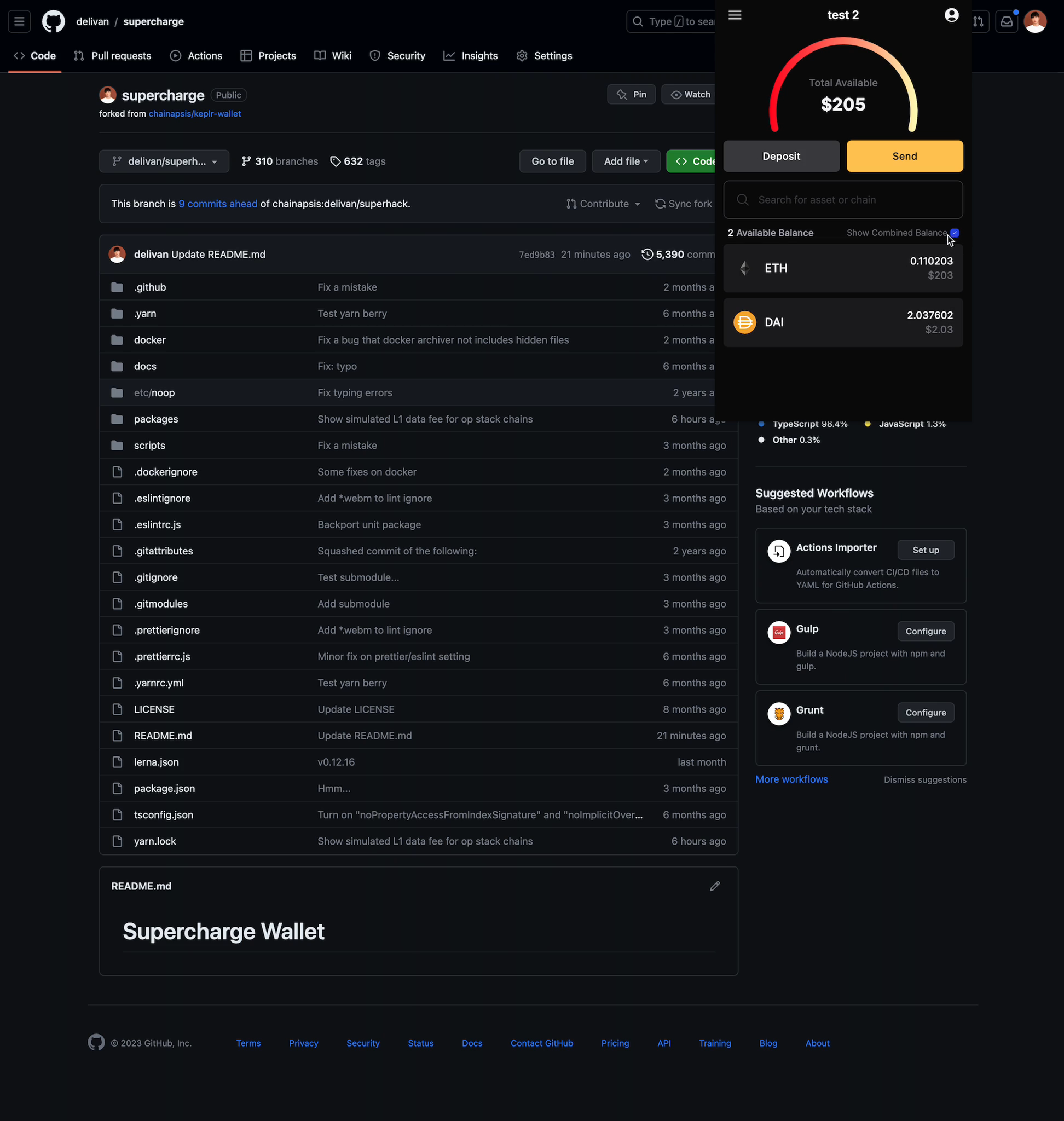Click Dismiss suggestions
This screenshot has width=1064, height=1121.
tap(925, 780)
